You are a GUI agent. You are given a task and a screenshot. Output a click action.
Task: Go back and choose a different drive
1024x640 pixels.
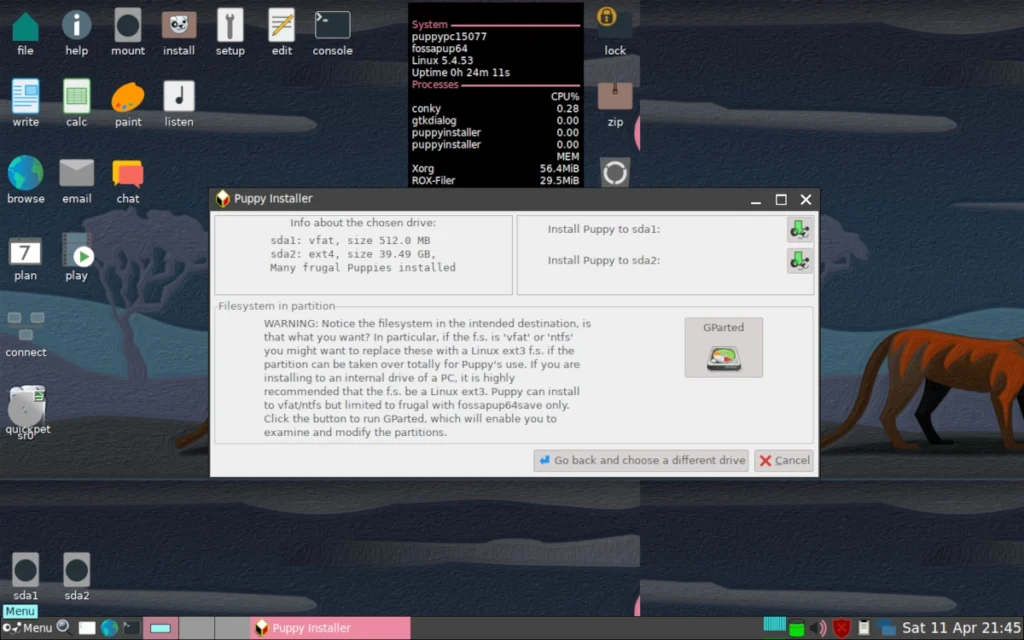click(641, 460)
